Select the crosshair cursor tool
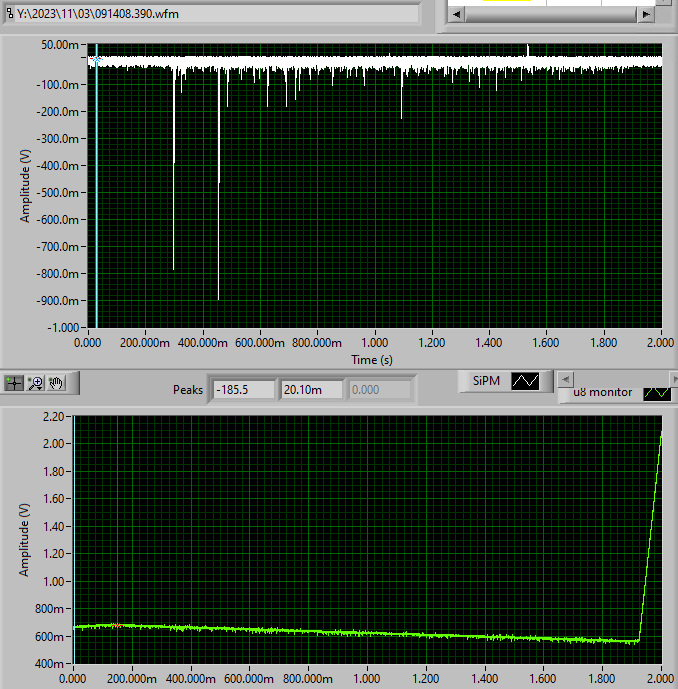The width and height of the screenshot is (678, 689). tap(14, 383)
